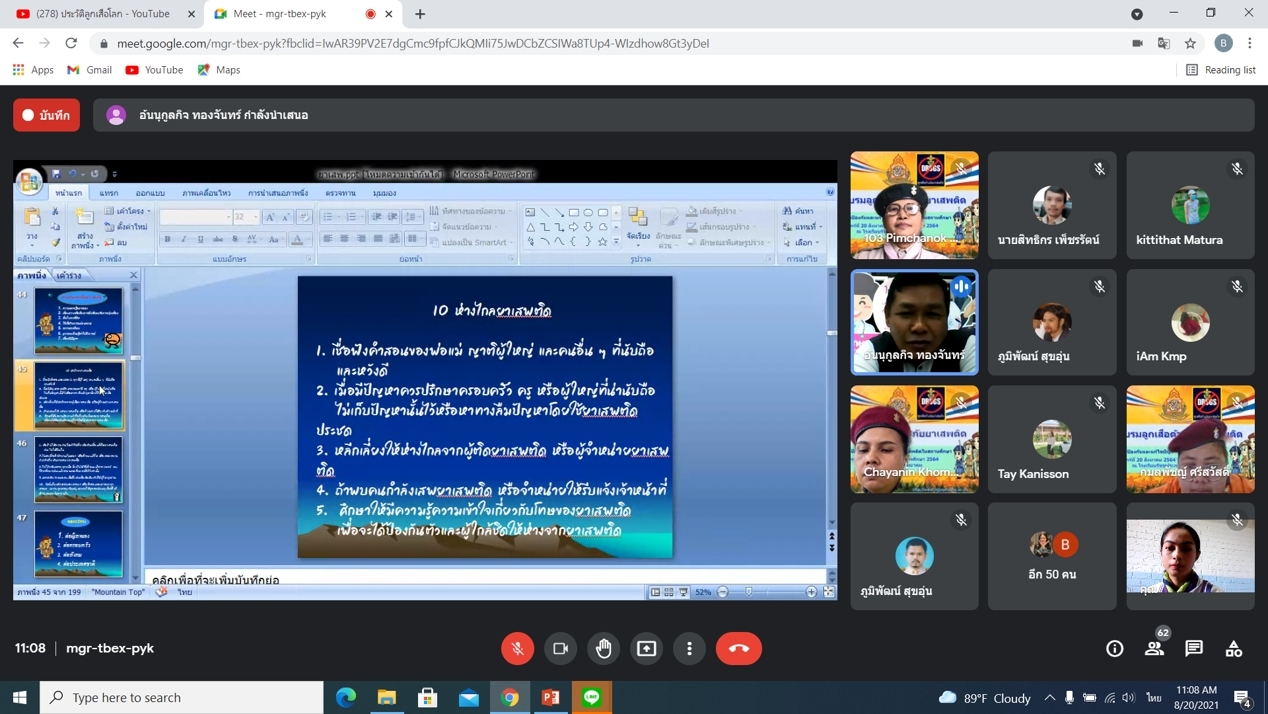The width and height of the screenshot is (1268, 714).
Task: Show the participants list
Action: pyautogui.click(x=1154, y=648)
